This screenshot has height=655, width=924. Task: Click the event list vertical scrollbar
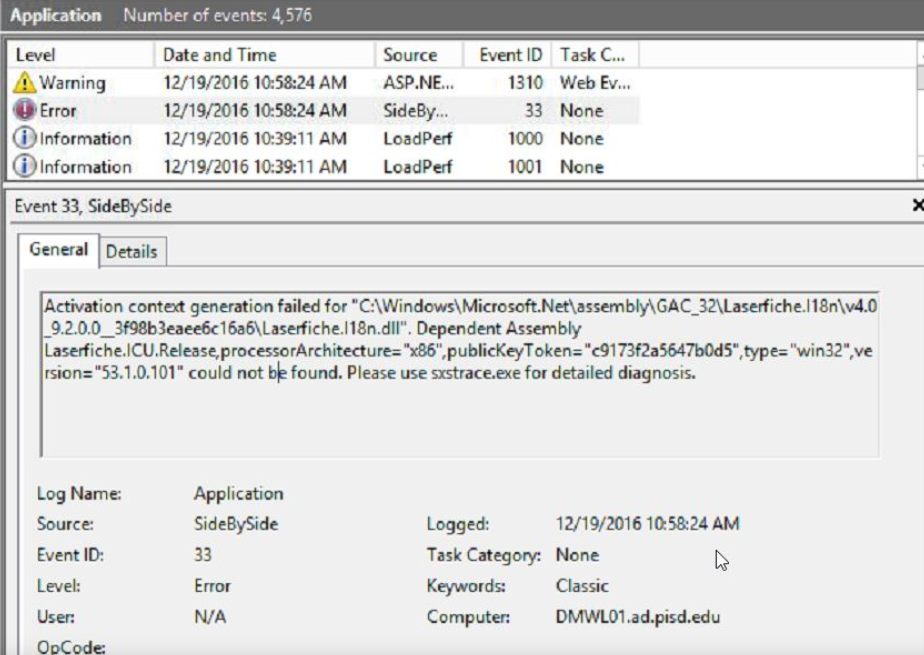pos(919,110)
